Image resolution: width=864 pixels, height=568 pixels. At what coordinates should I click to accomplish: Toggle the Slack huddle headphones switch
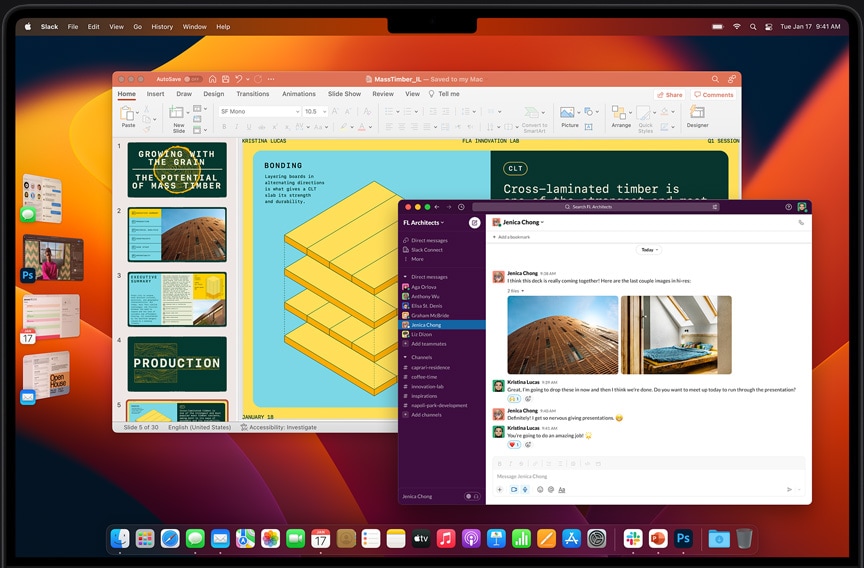pyautogui.click(x=470, y=496)
